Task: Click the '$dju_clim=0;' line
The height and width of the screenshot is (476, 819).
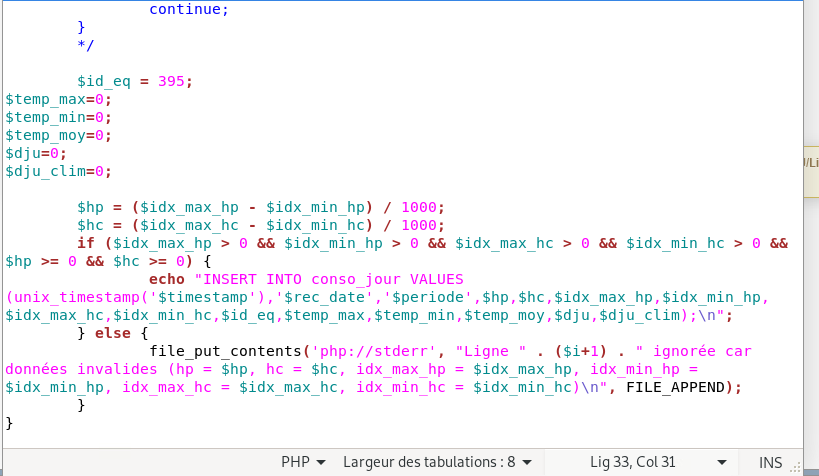Action: 58,171
